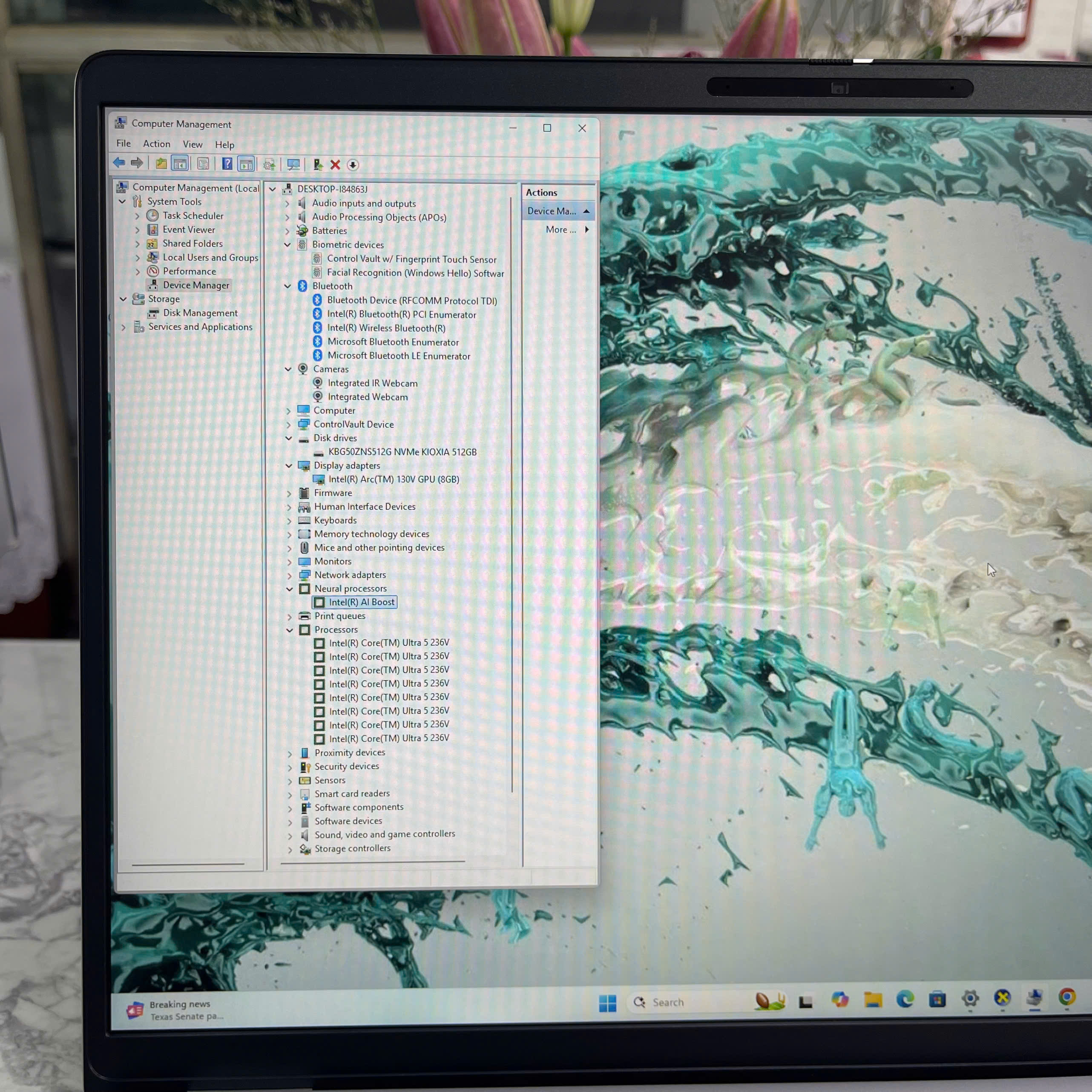Select Performance in the console tree
The height and width of the screenshot is (1092, 1092).
point(190,272)
